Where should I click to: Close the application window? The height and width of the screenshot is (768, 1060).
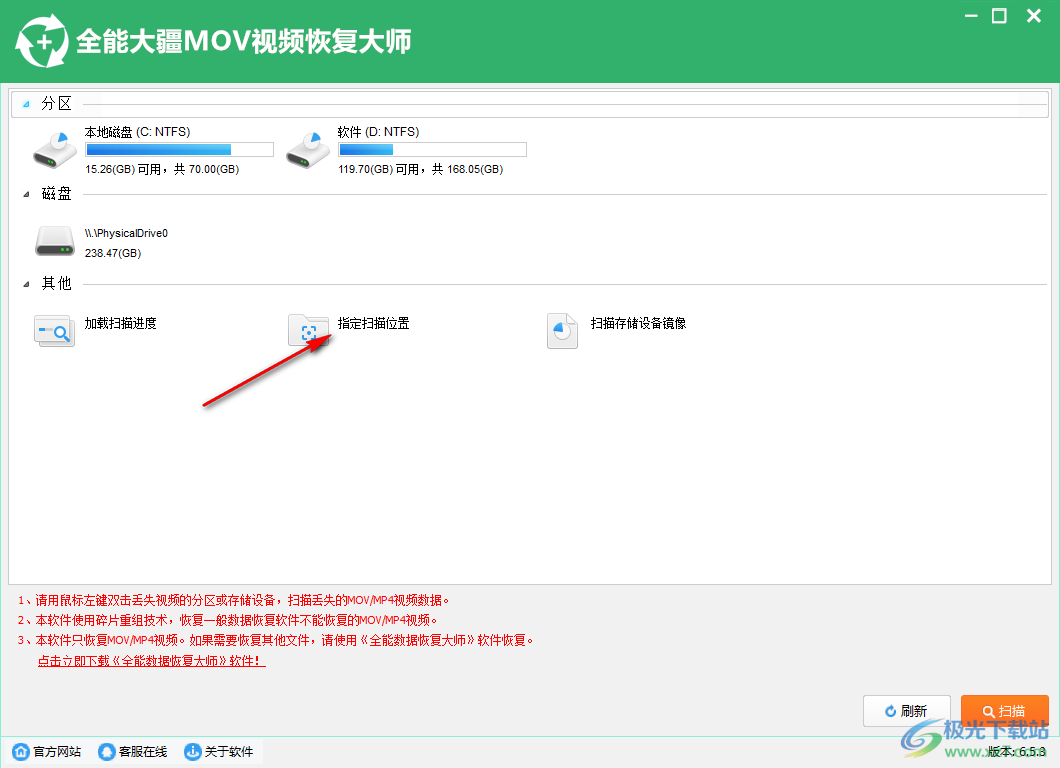click(1034, 16)
